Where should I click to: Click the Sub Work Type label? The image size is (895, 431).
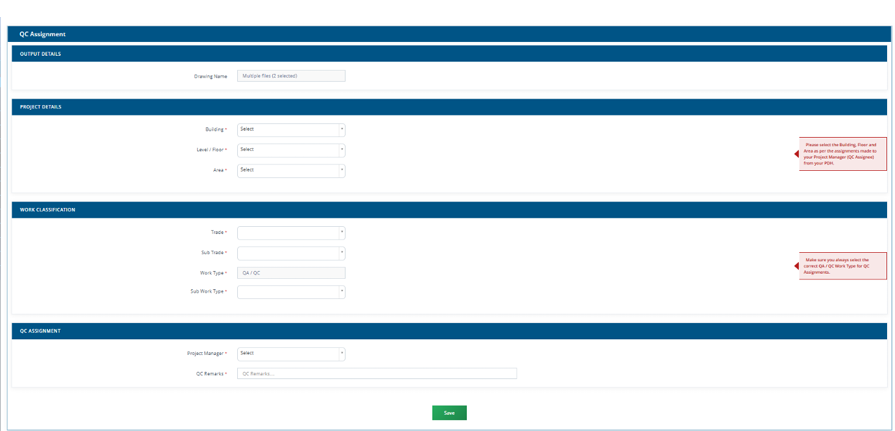point(207,292)
